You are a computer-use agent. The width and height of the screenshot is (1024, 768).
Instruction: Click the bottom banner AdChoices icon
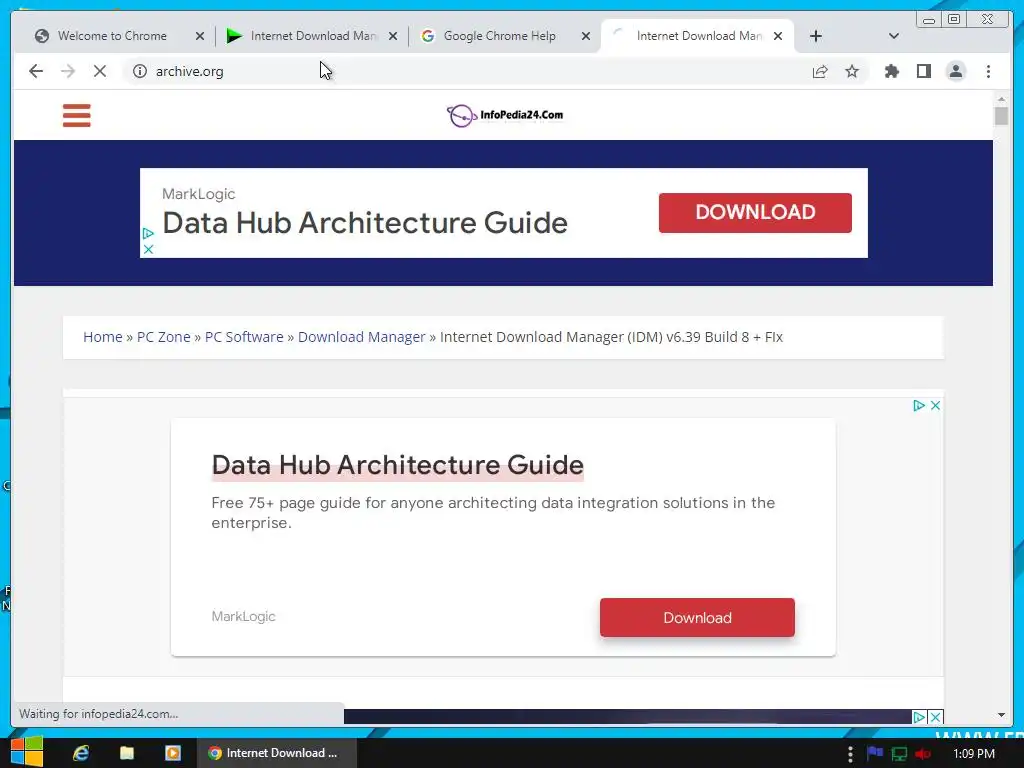pyautogui.click(x=920, y=717)
